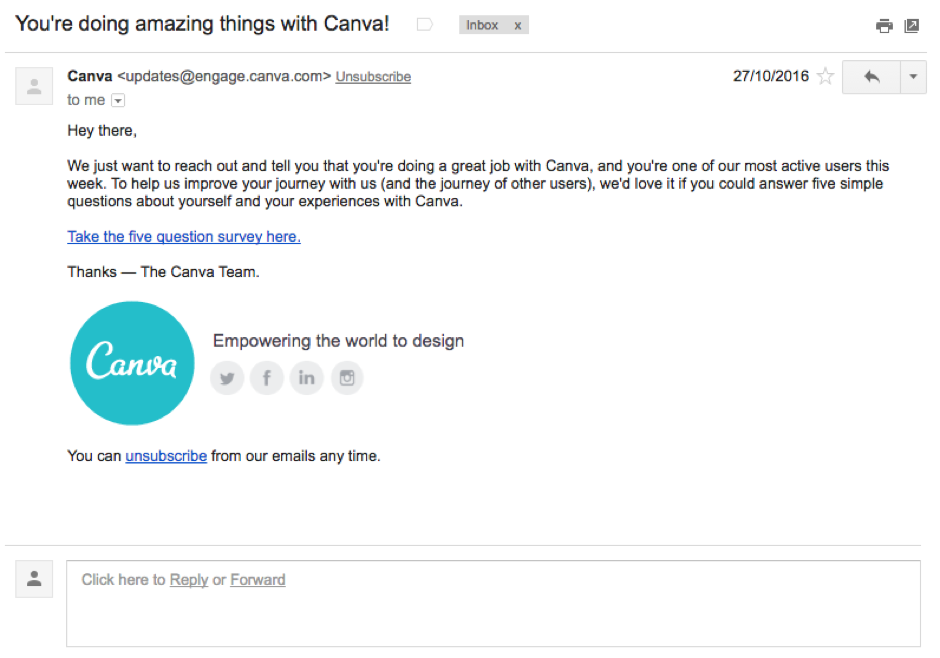Remove the Inbox label with x
The image size is (940, 658).
coord(517,26)
